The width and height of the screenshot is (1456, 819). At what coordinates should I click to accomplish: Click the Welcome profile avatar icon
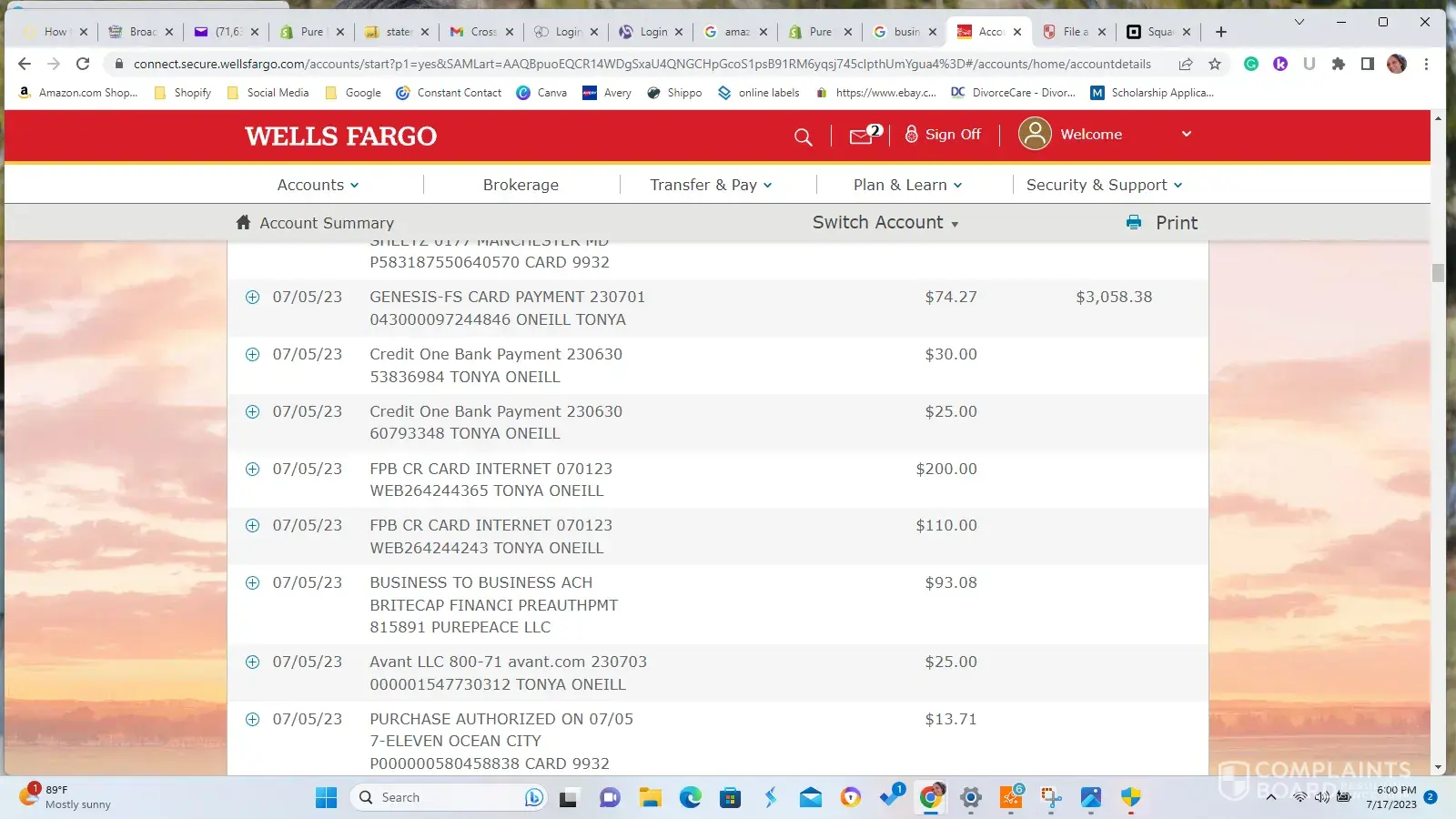point(1035,134)
